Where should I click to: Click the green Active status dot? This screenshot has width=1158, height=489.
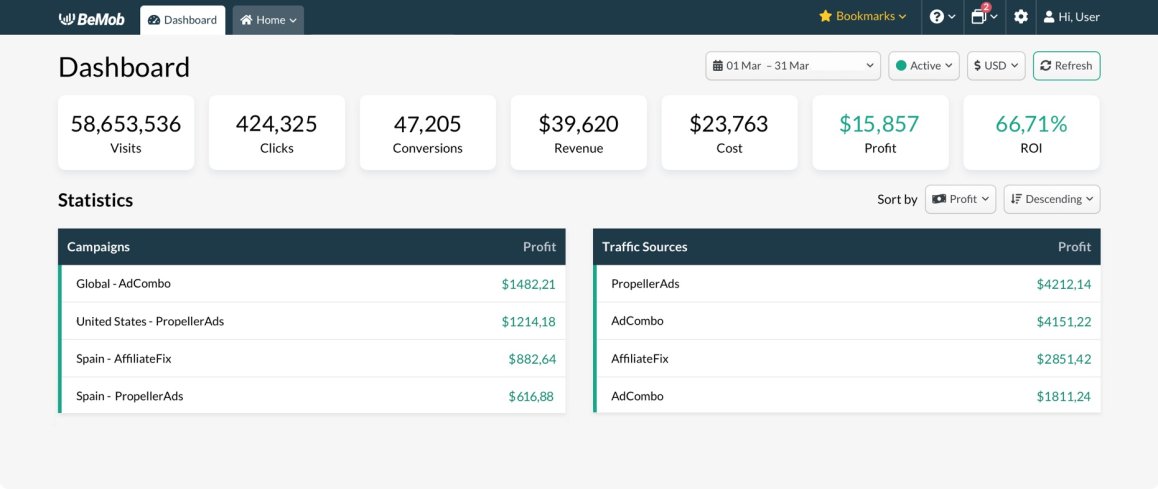(901, 66)
